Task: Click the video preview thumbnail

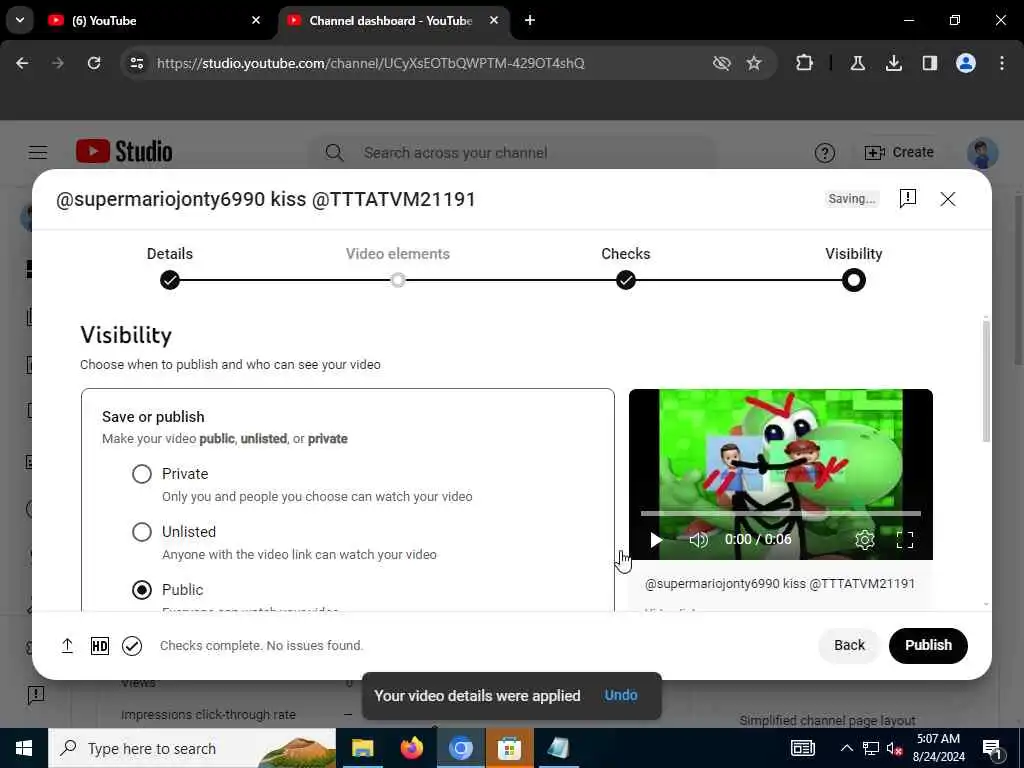Action: (780, 474)
